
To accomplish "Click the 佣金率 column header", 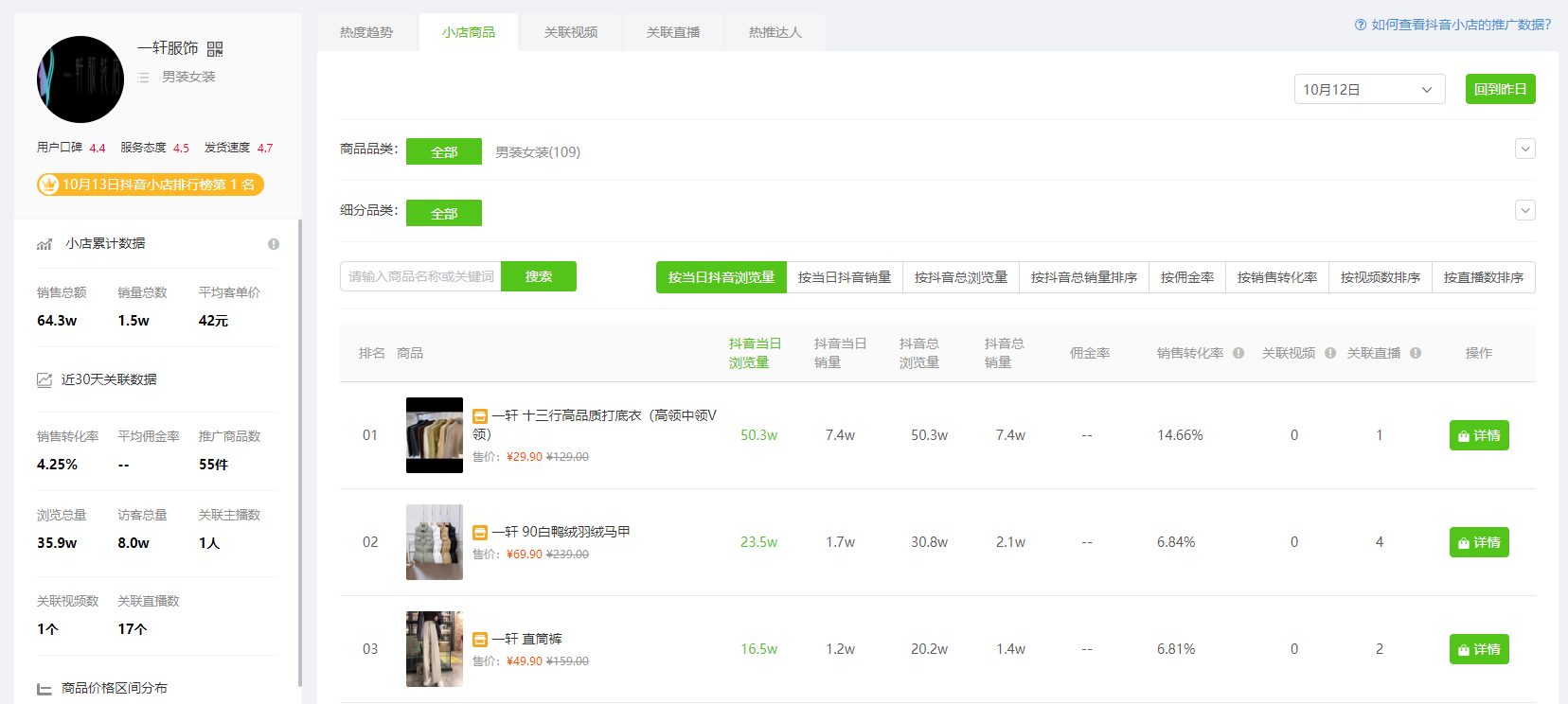I will coord(1090,353).
